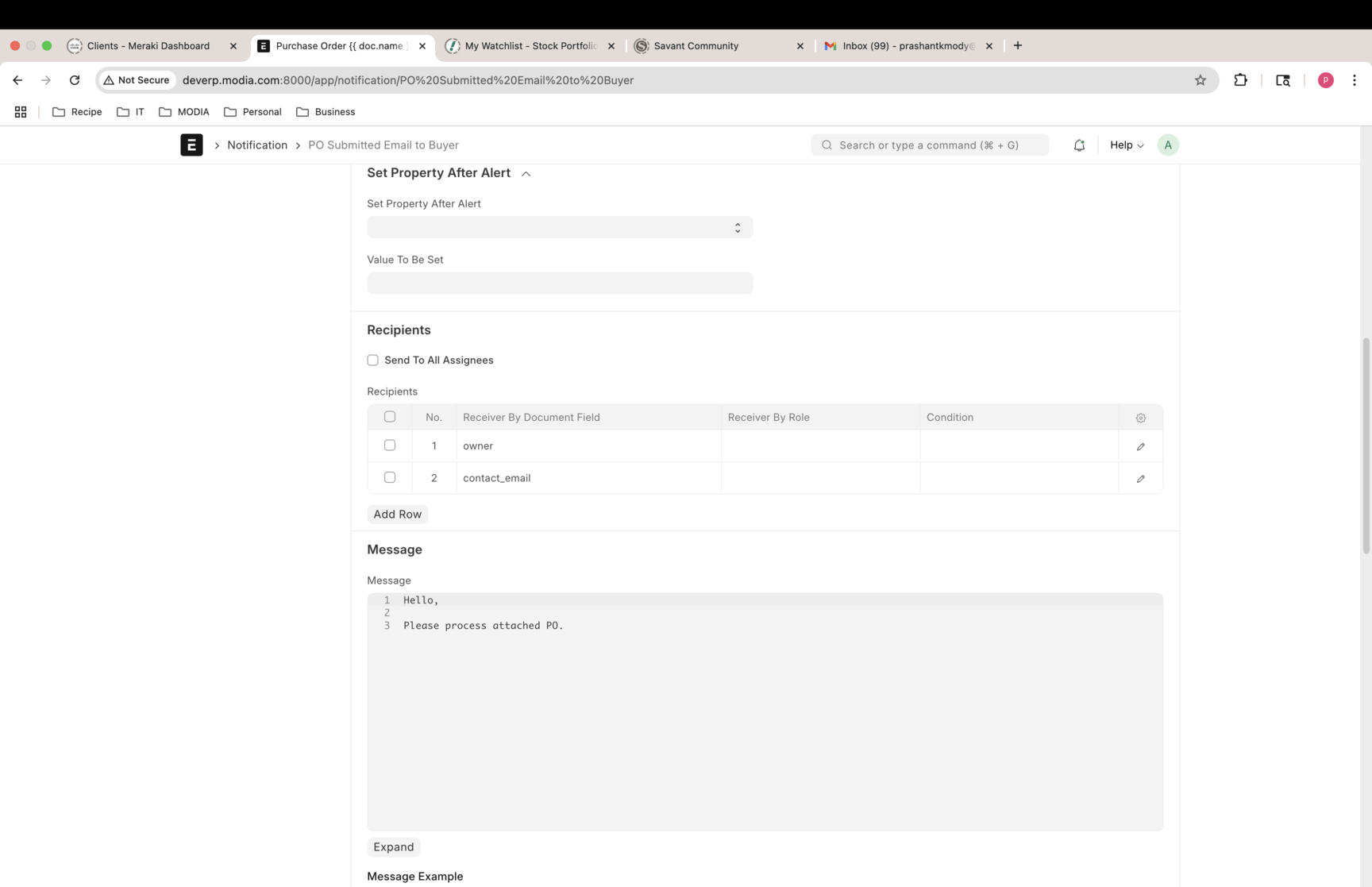Collapse the Set Property After Alert section

coord(526,173)
